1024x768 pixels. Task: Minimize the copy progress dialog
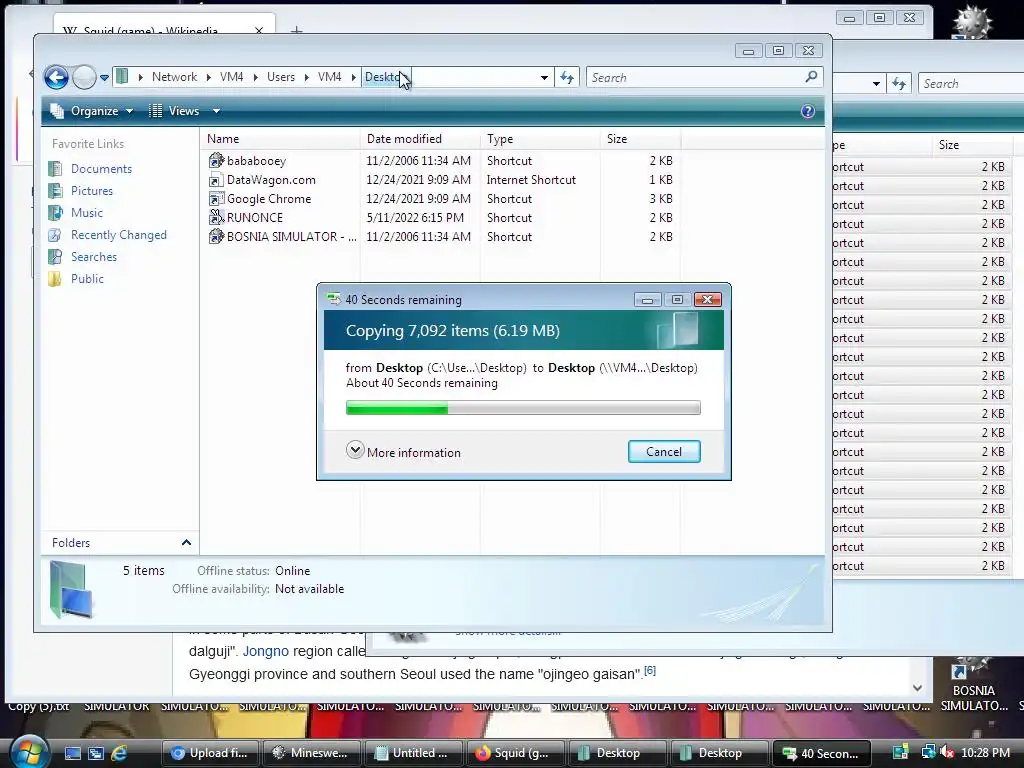[x=647, y=300]
